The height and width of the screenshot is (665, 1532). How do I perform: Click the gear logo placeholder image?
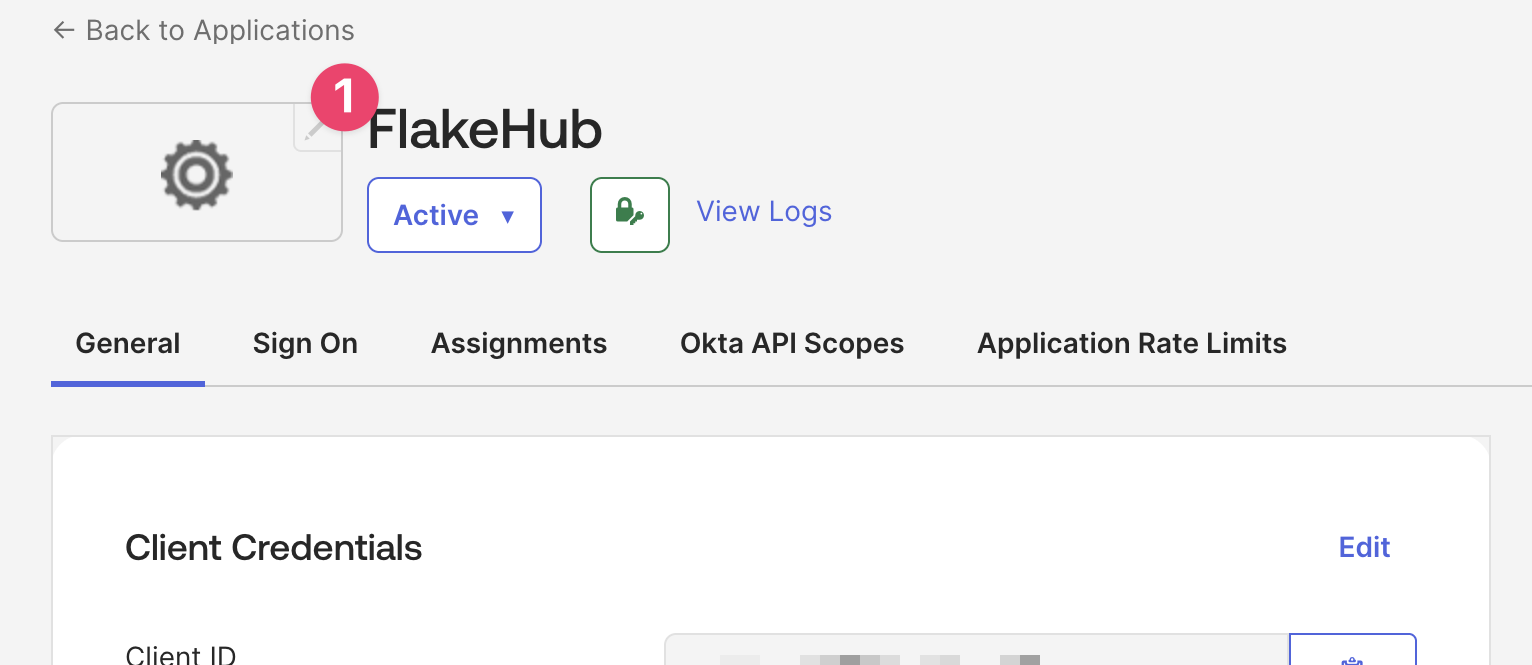pyautogui.click(x=196, y=174)
